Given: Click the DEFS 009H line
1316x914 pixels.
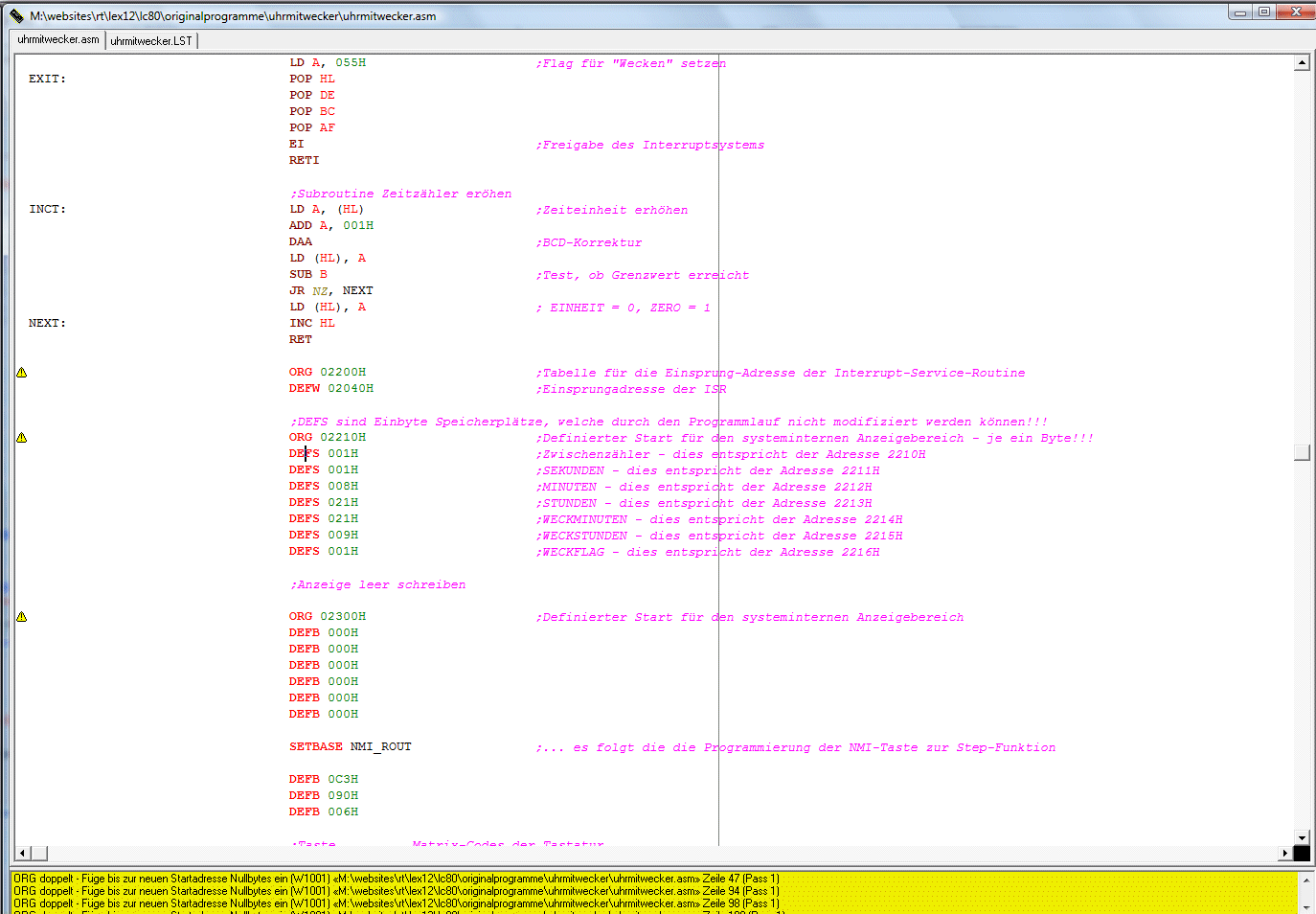Looking at the screenshot, I should (324, 535).
